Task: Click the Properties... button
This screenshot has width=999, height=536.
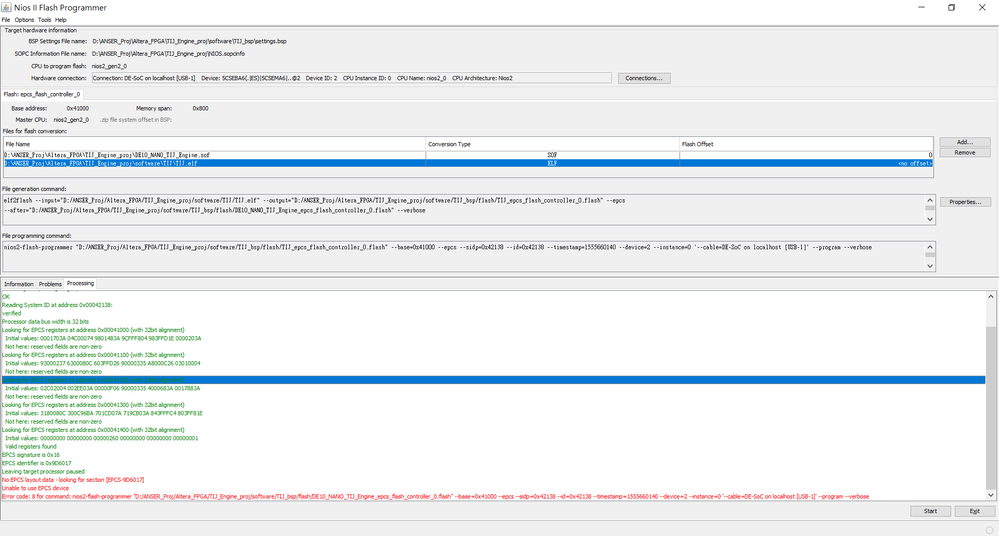Action: pyautogui.click(x=965, y=202)
